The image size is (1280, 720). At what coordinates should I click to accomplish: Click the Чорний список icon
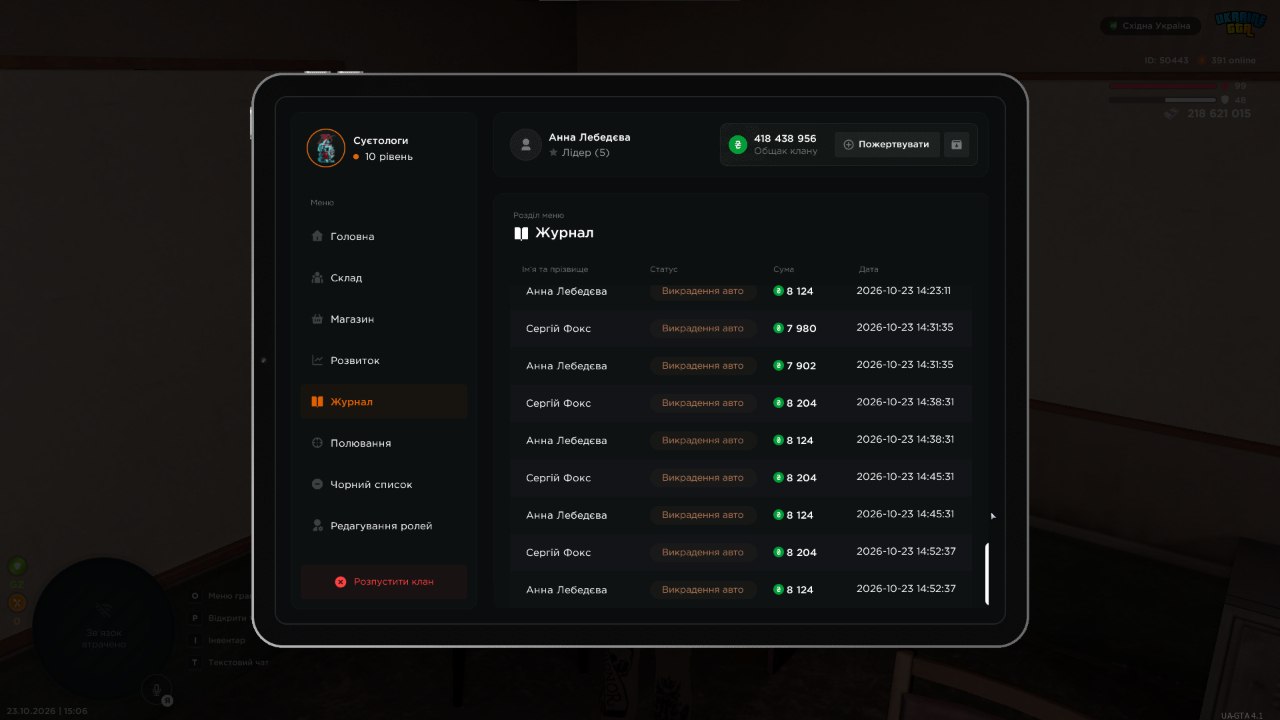pyautogui.click(x=317, y=484)
